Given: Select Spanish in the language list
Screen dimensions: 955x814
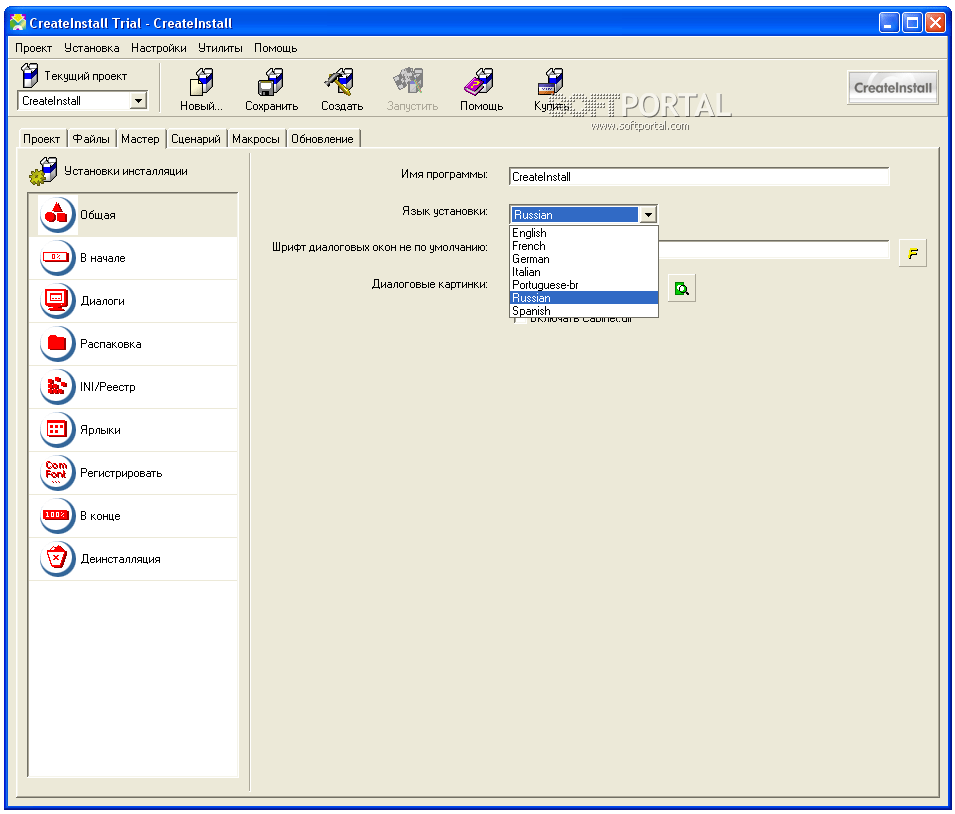Looking at the screenshot, I should click(583, 311).
